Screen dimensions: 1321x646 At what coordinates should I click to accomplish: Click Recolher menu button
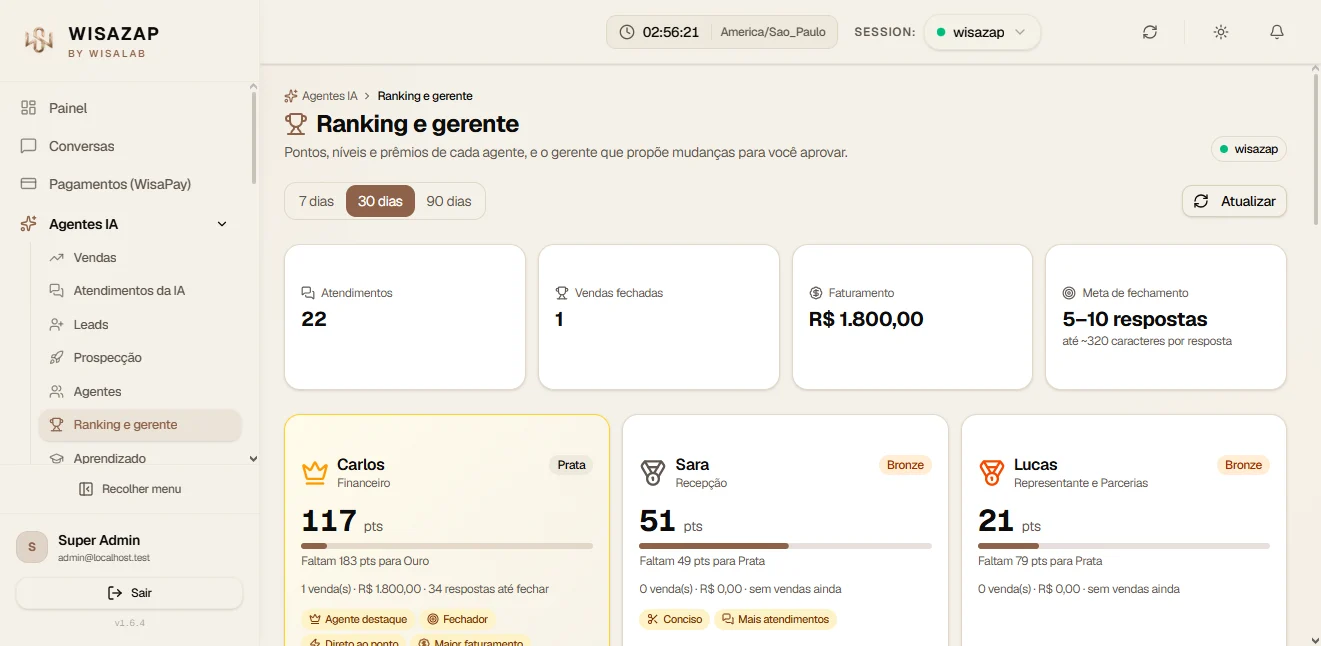click(130, 489)
